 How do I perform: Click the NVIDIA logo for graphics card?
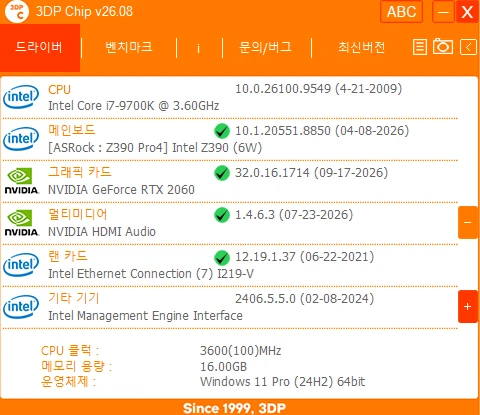21,181
